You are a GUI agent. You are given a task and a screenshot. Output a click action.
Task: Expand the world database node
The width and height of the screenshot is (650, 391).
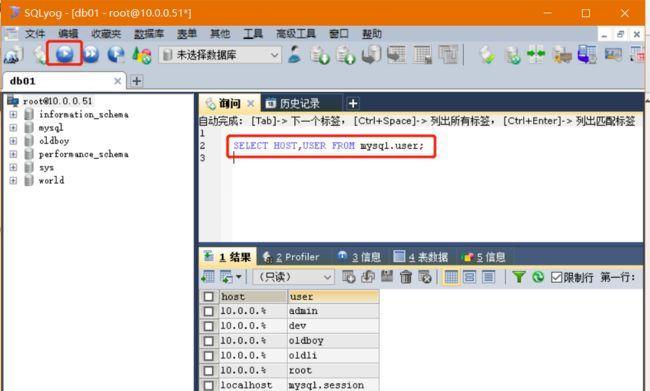(x=13, y=180)
